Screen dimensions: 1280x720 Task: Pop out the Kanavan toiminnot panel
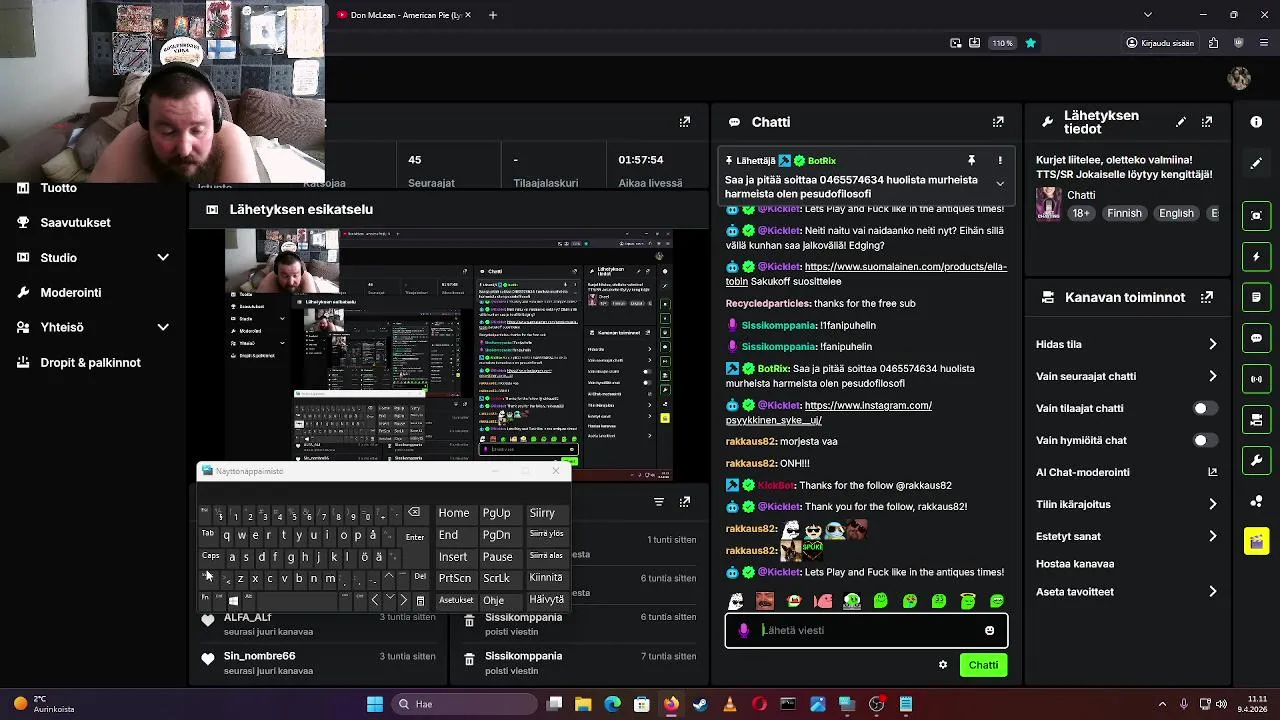click(x=1207, y=297)
